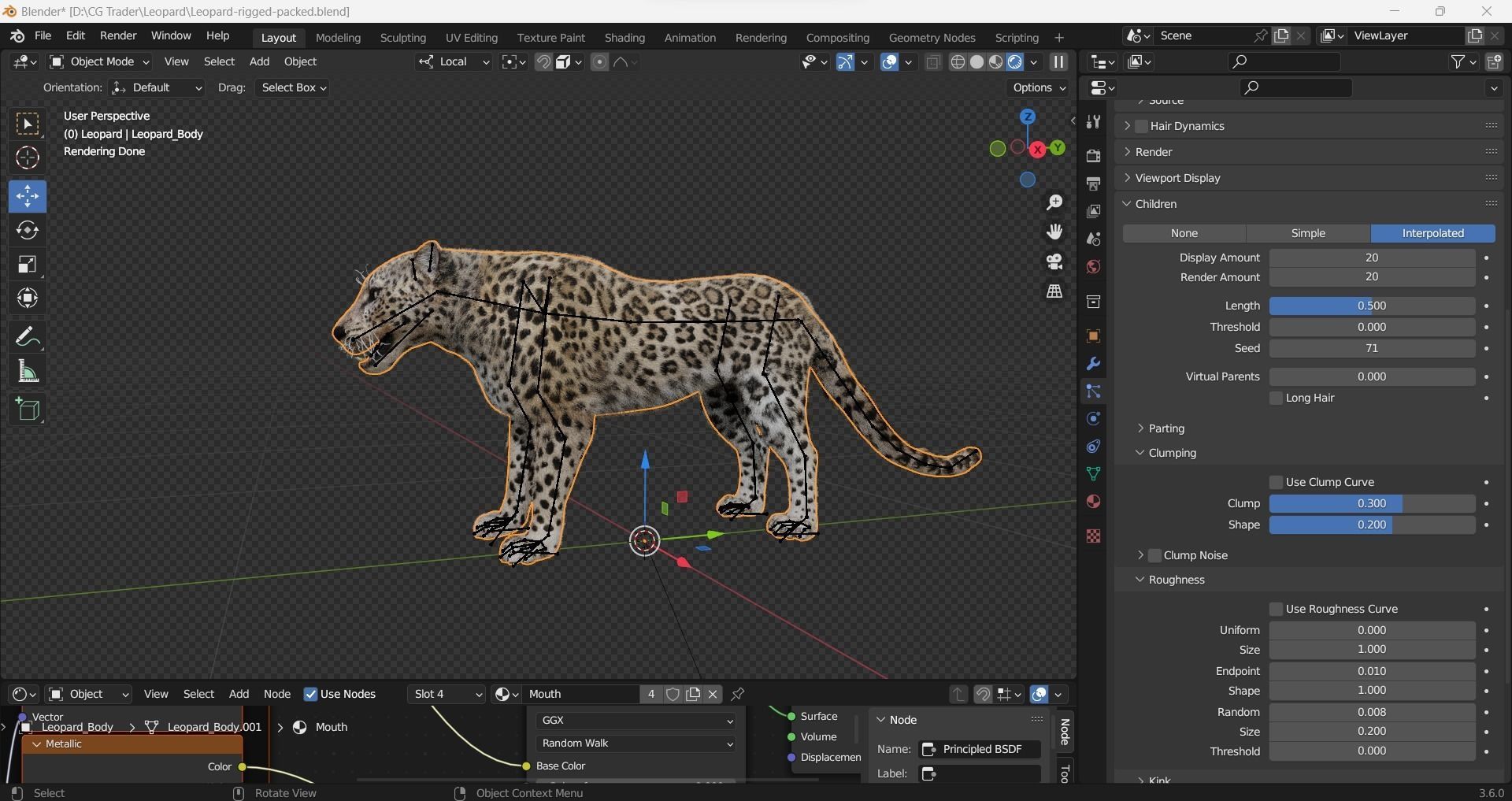Open the Object Mode dropdown
The height and width of the screenshot is (801, 1512).
tap(99, 61)
